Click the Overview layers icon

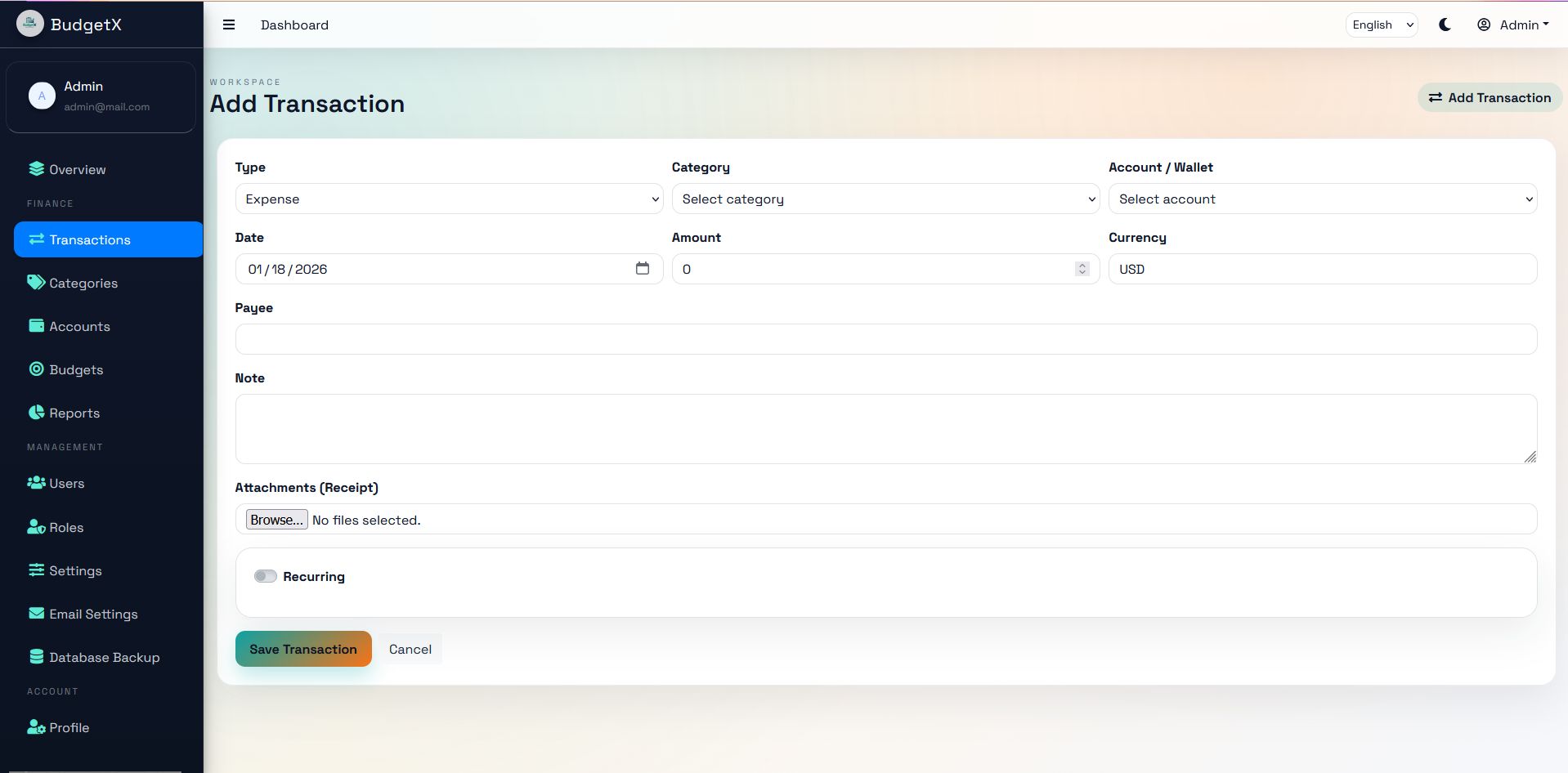36,169
